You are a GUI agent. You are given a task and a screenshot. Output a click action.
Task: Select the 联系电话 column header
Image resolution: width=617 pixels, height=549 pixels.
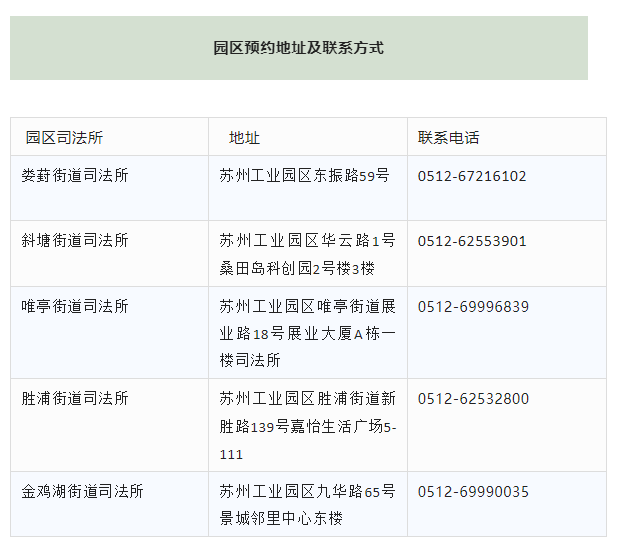(x=448, y=137)
